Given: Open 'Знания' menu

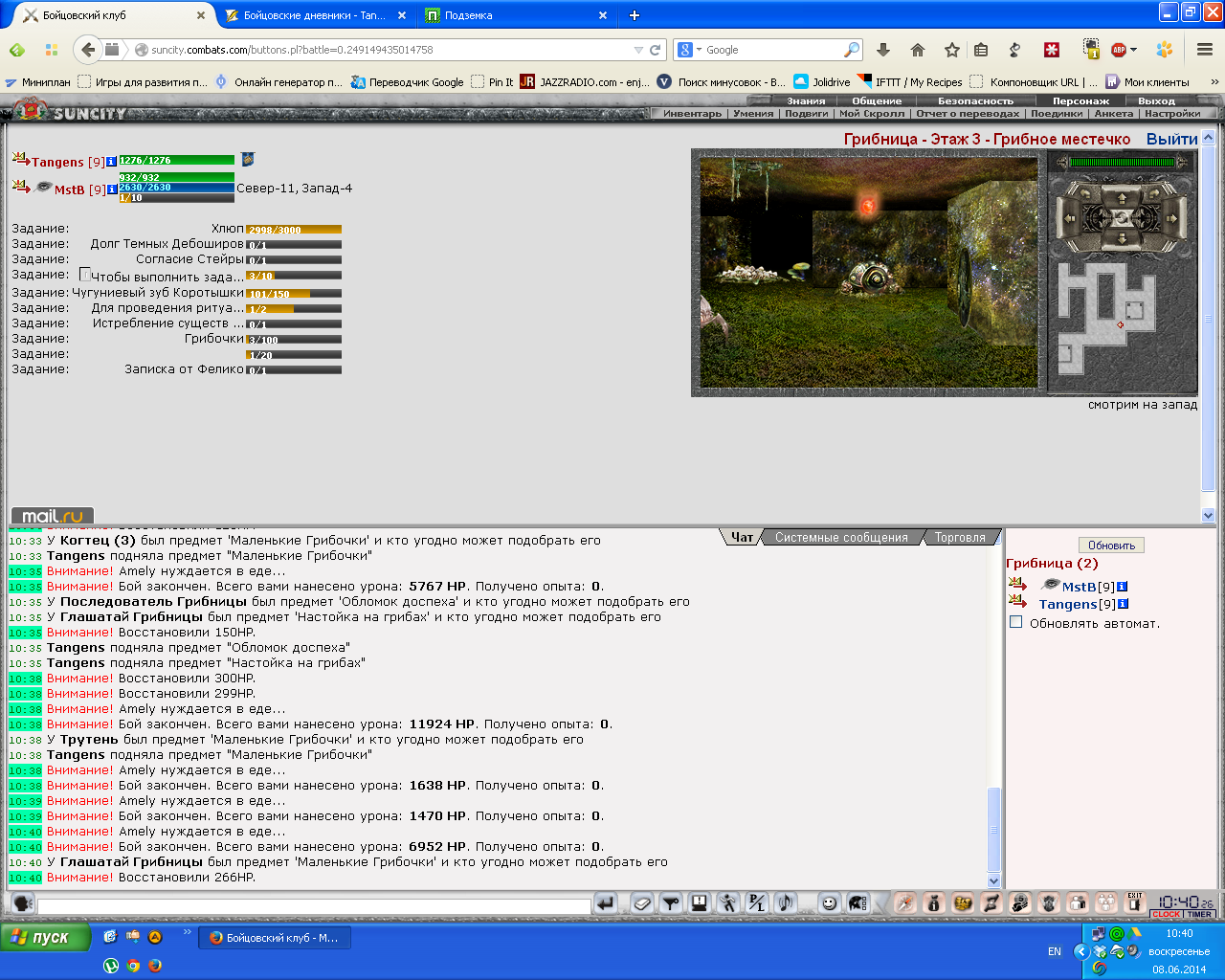Looking at the screenshot, I should [806, 100].
